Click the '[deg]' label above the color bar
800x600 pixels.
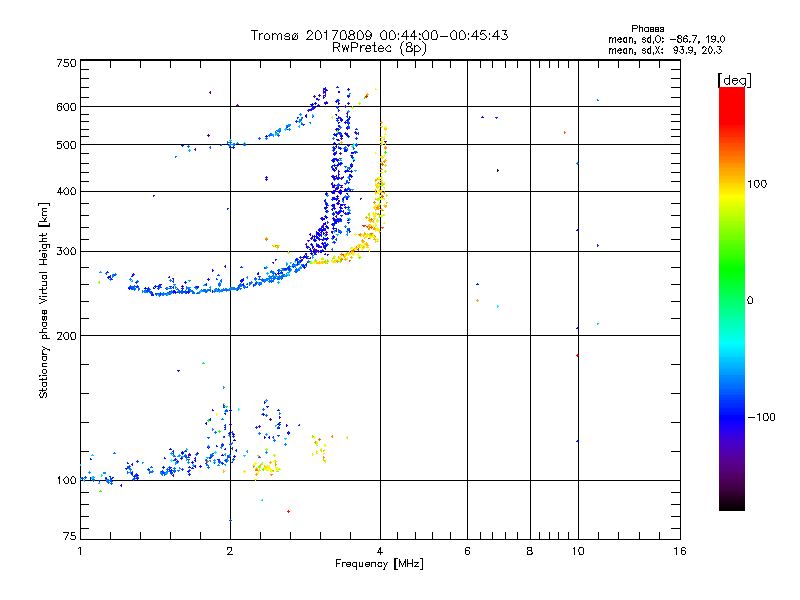[734, 80]
